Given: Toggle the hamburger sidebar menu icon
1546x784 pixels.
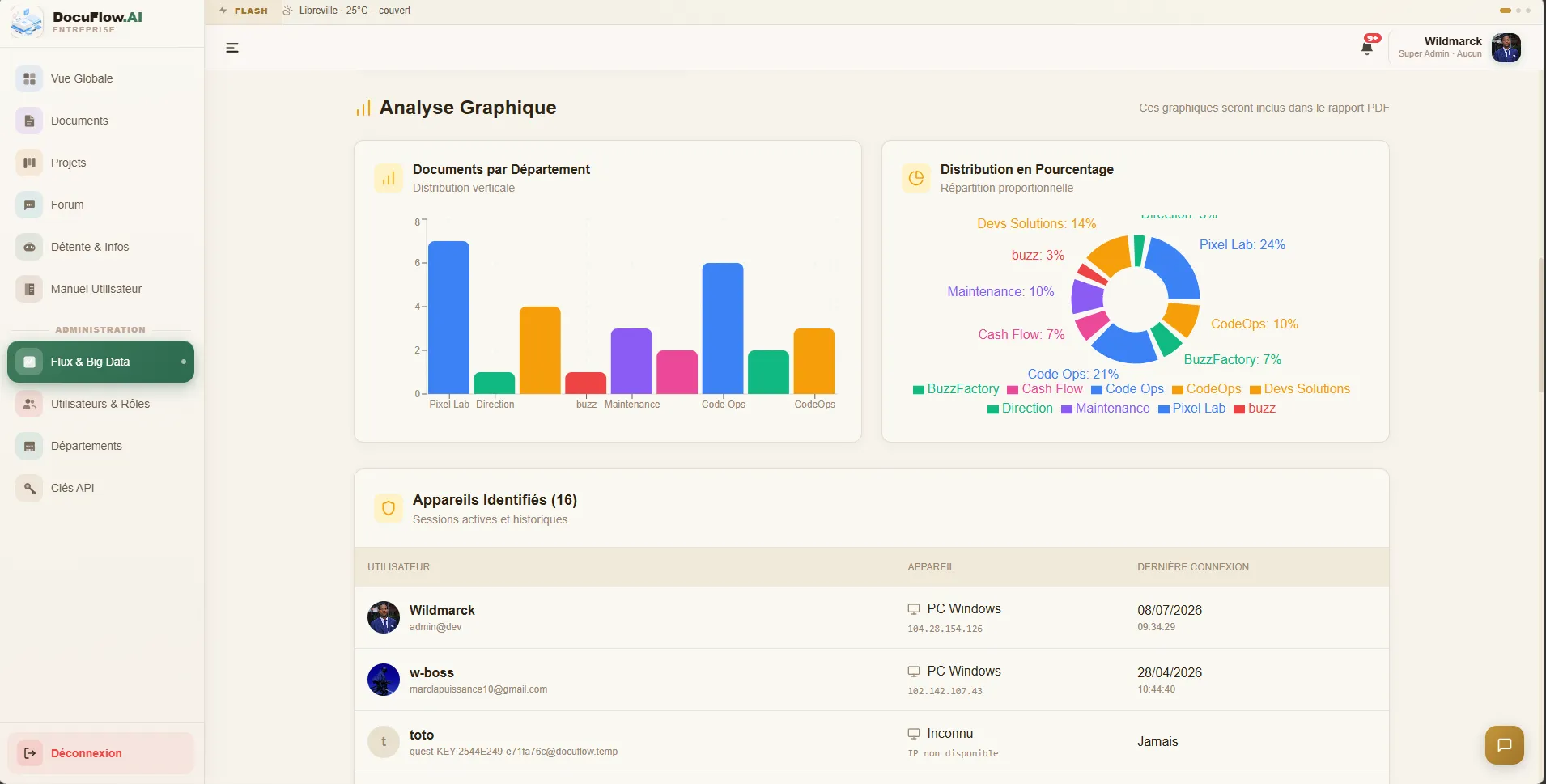Looking at the screenshot, I should pos(232,48).
